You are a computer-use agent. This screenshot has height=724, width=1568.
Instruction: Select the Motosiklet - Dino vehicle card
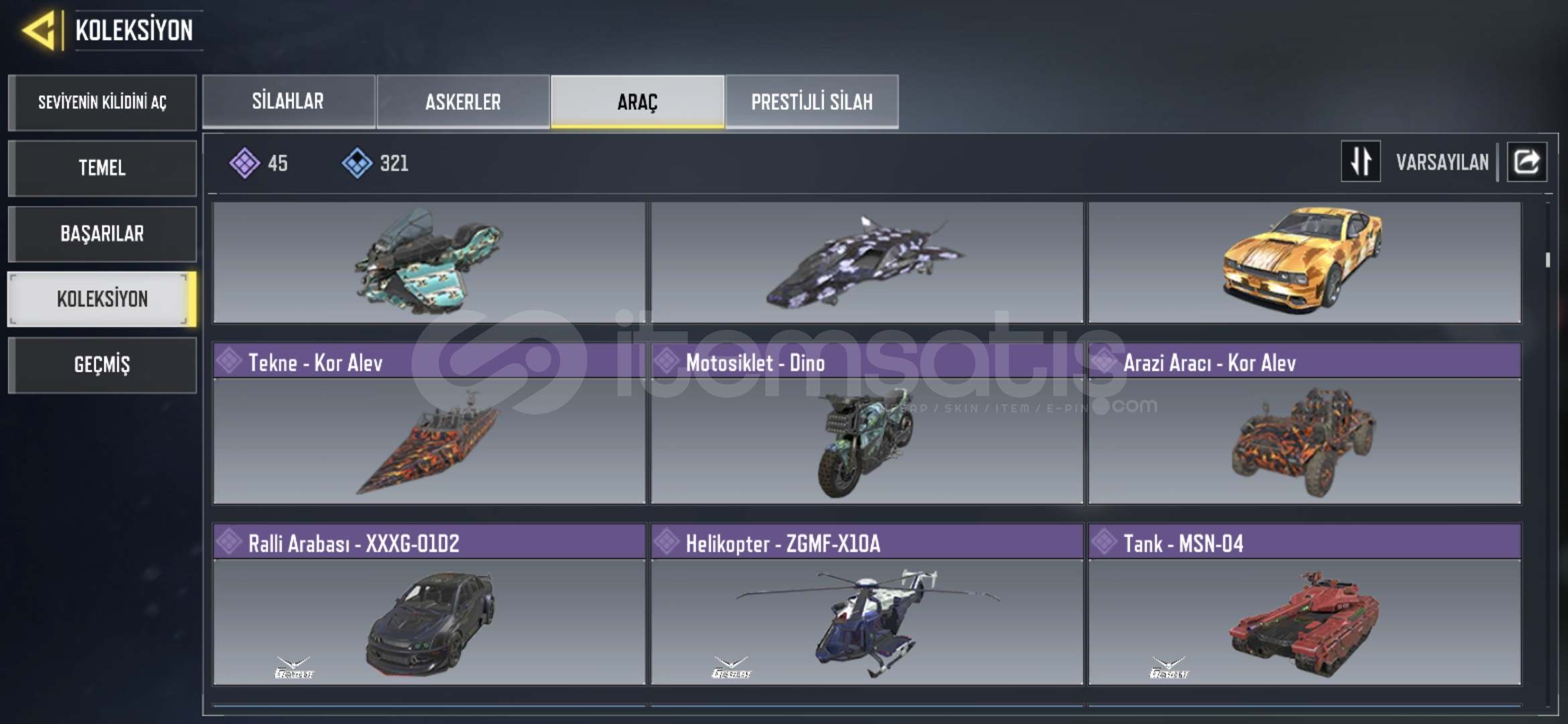tap(867, 424)
